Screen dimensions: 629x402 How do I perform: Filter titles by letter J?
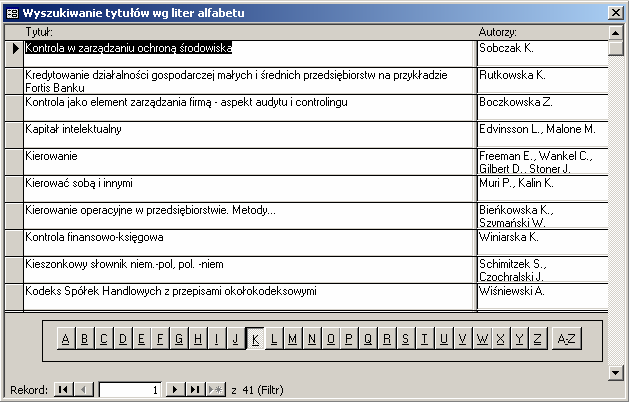point(235,339)
